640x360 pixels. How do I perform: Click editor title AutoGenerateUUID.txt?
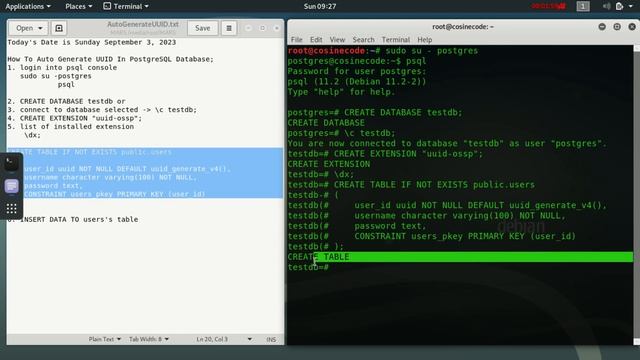142,24
